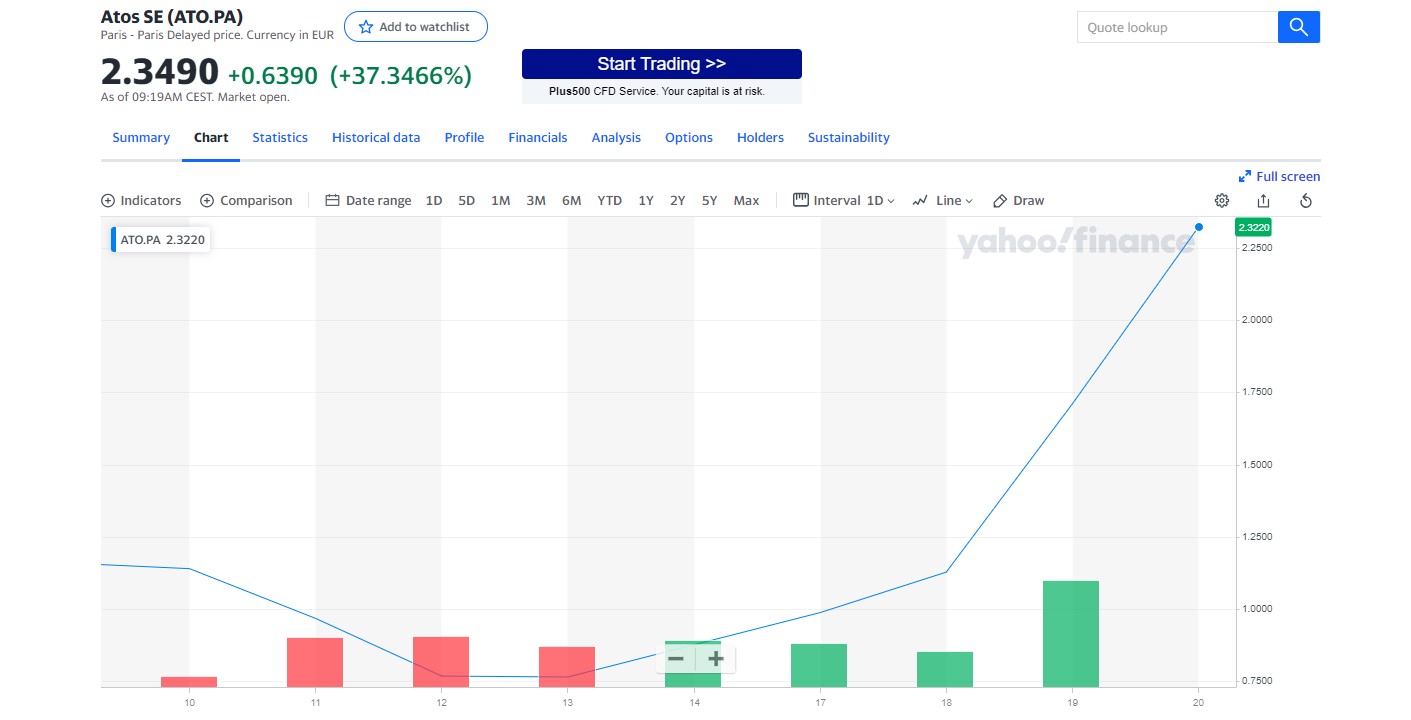Add an indicator via Indicators button
Image resolution: width=1411 pixels, height=720 pixels.
click(141, 201)
